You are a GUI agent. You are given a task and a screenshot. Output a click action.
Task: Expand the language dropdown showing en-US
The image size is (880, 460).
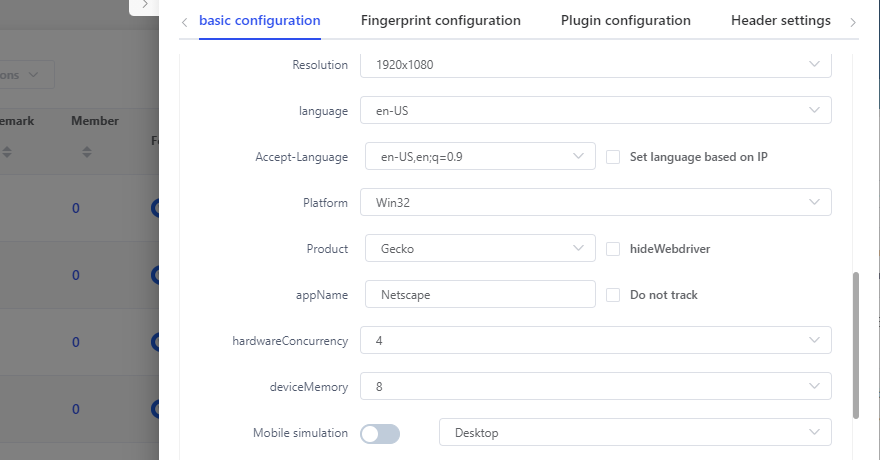[595, 111]
